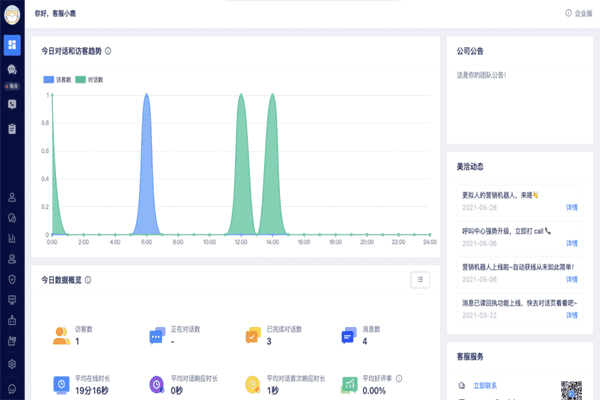Open the monitor icon in the sidebar

coord(12,300)
